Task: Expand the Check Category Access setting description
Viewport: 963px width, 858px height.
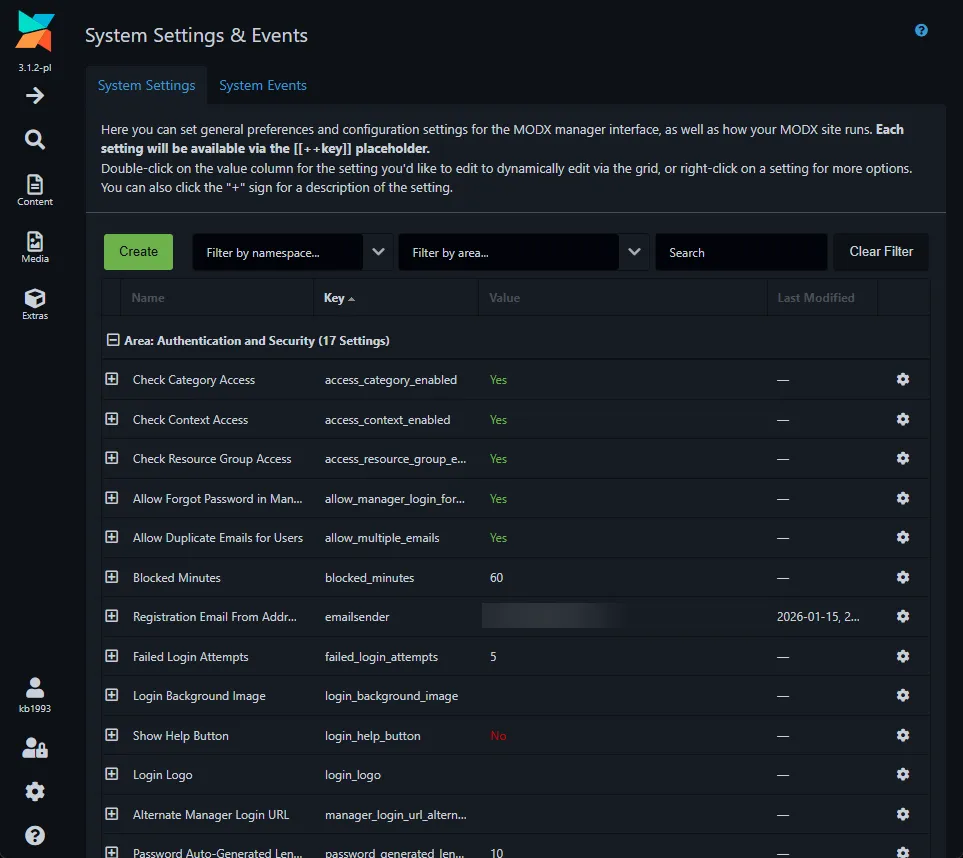Action: coord(111,379)
